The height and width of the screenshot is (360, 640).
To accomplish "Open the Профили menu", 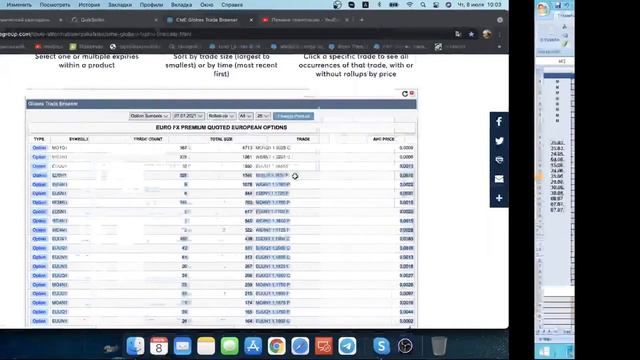I will tap(151, 4).
